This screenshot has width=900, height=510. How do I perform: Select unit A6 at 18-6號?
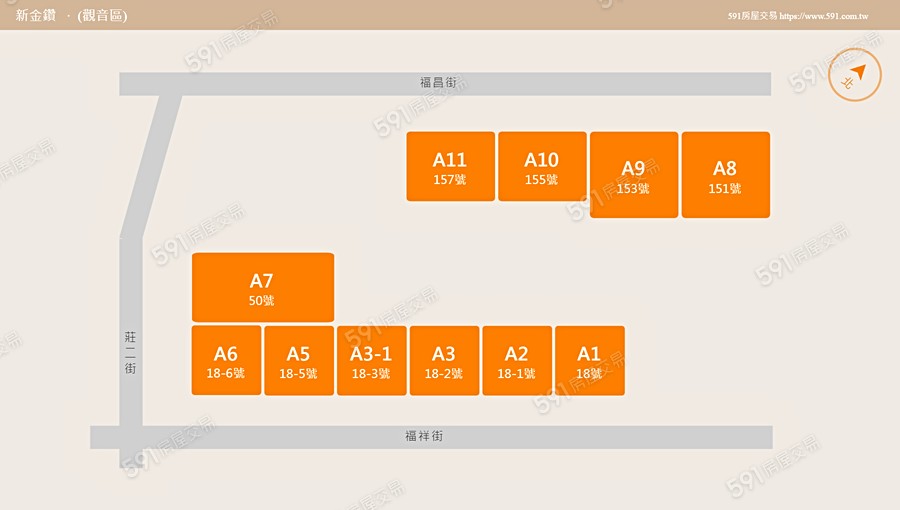226,361
